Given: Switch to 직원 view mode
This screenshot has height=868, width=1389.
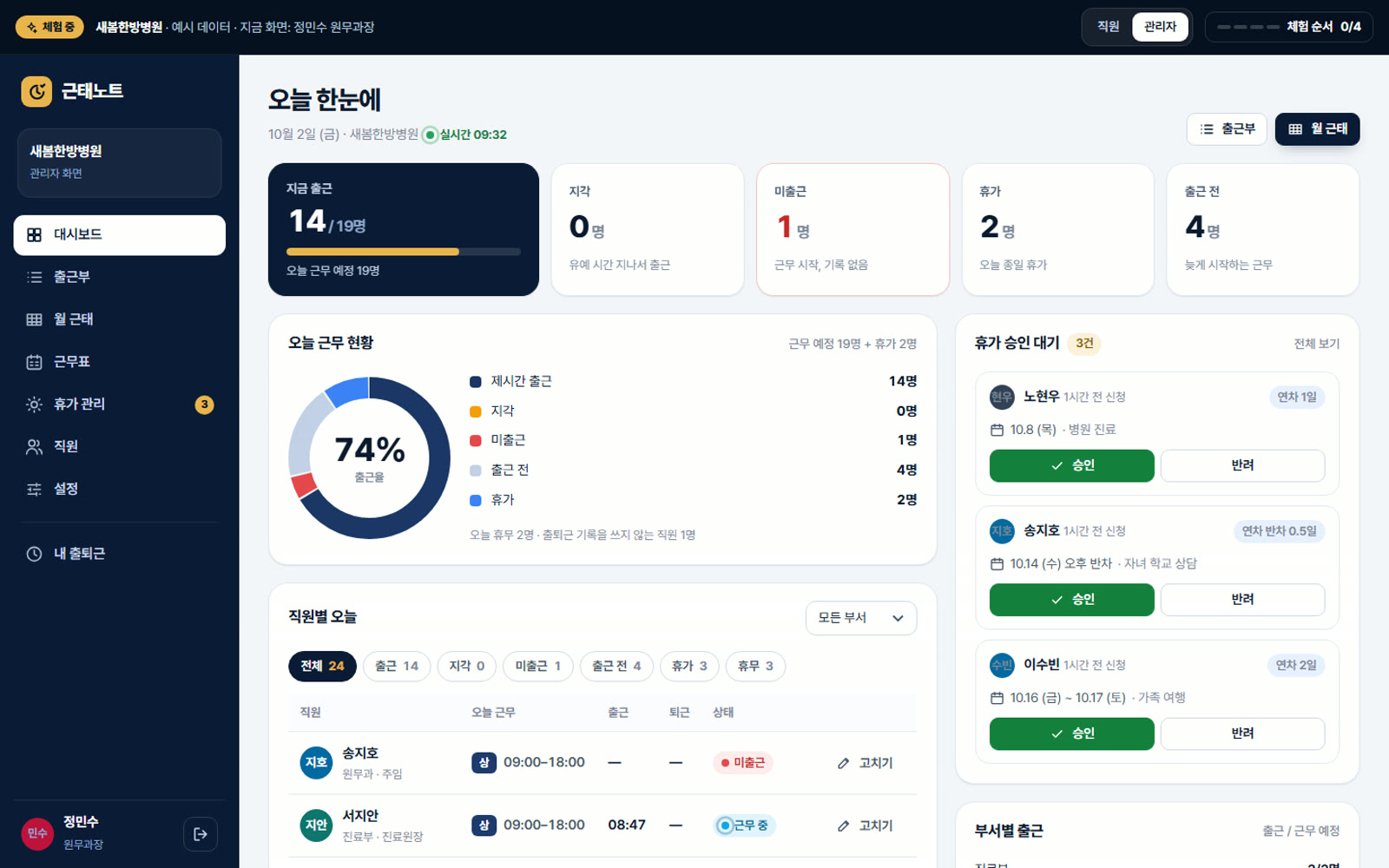Looking at the screenshot, I should tap(1109, 27).
